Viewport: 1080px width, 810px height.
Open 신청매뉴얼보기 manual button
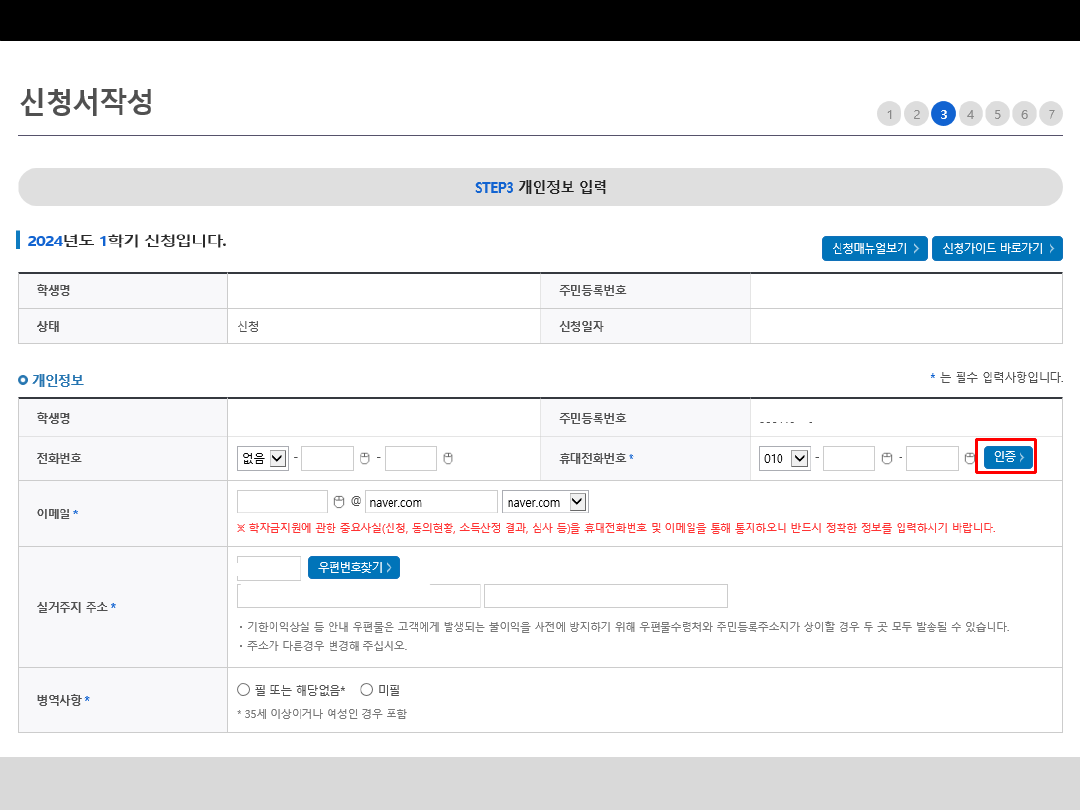click(x=875, y=248)
